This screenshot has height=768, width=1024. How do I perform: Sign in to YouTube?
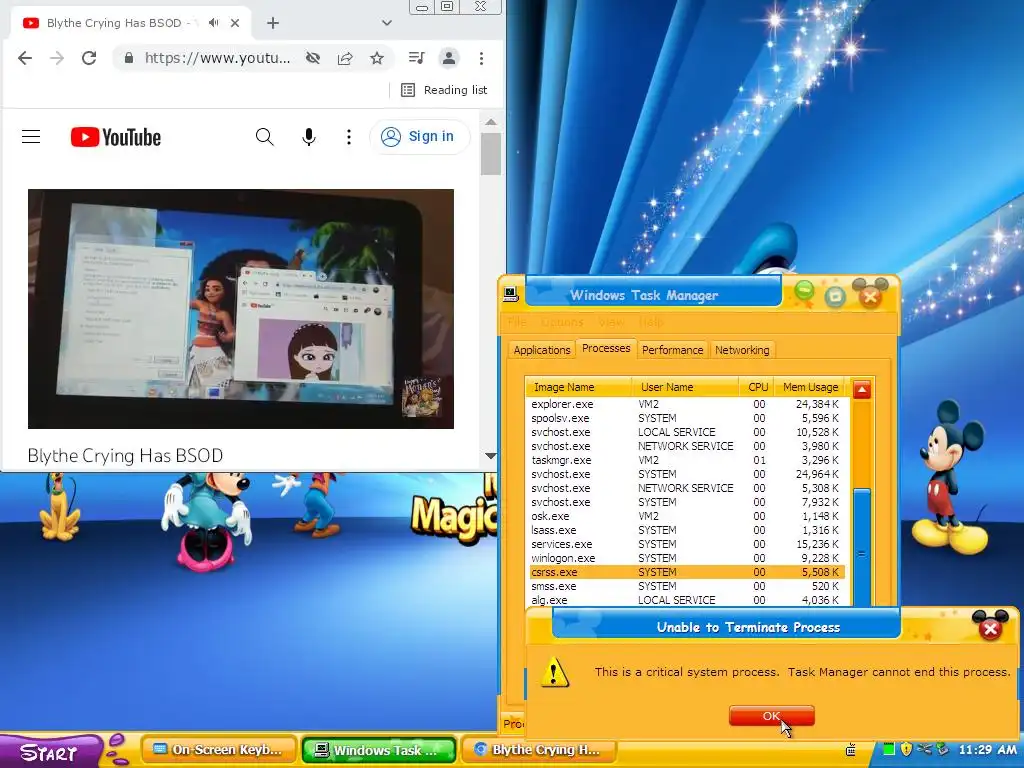point(419,136)
